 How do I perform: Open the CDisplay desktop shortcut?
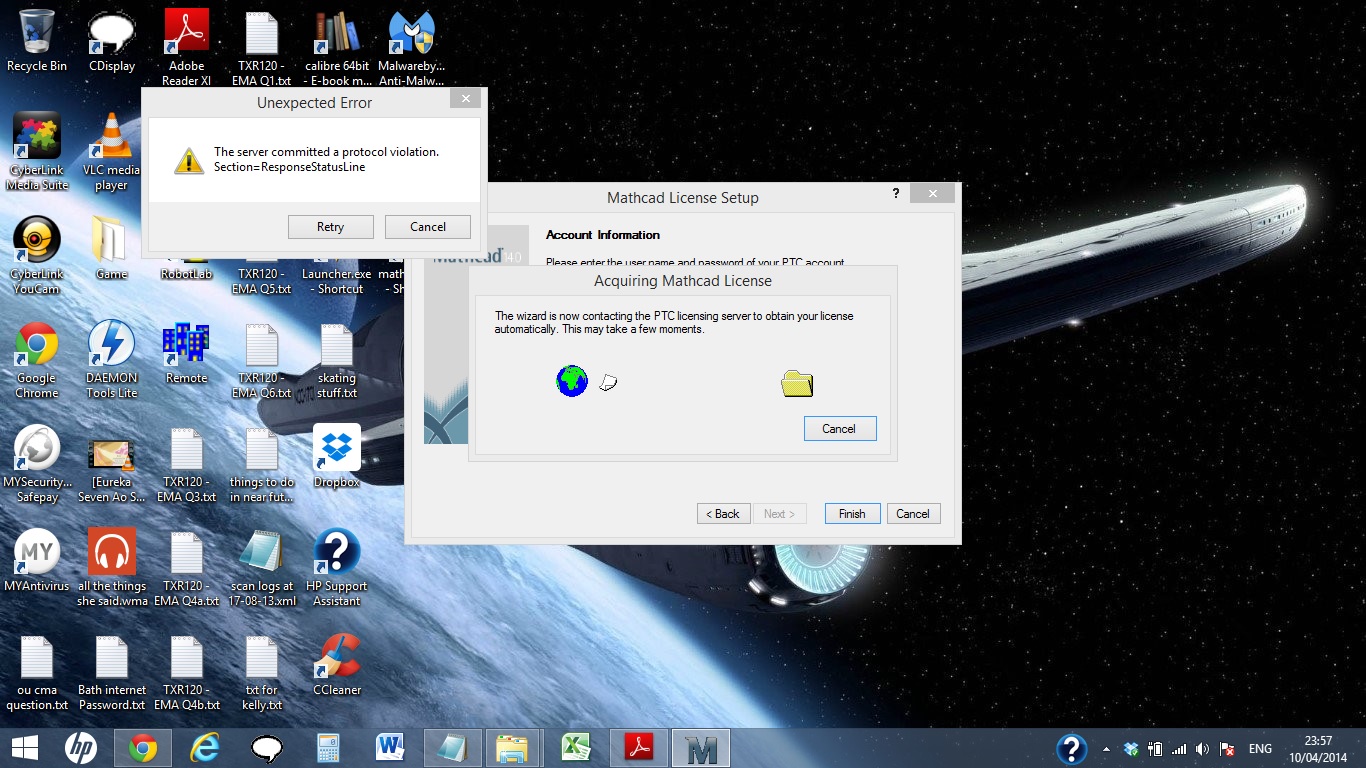point(112,41)
